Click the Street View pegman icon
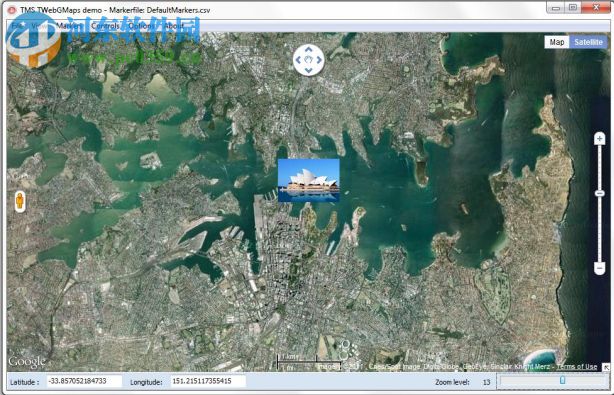This screenshot has width=614, height=395. click(20, 202)
